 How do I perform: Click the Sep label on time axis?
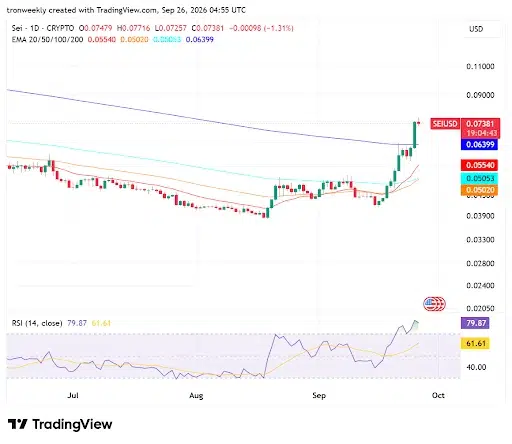pos(319,396)
